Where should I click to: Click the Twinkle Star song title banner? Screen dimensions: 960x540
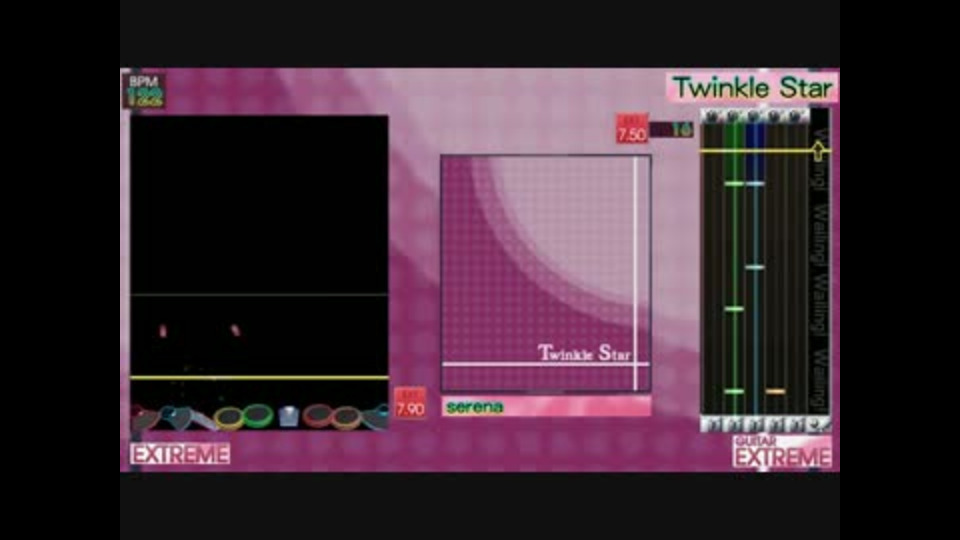coord(752,88)
